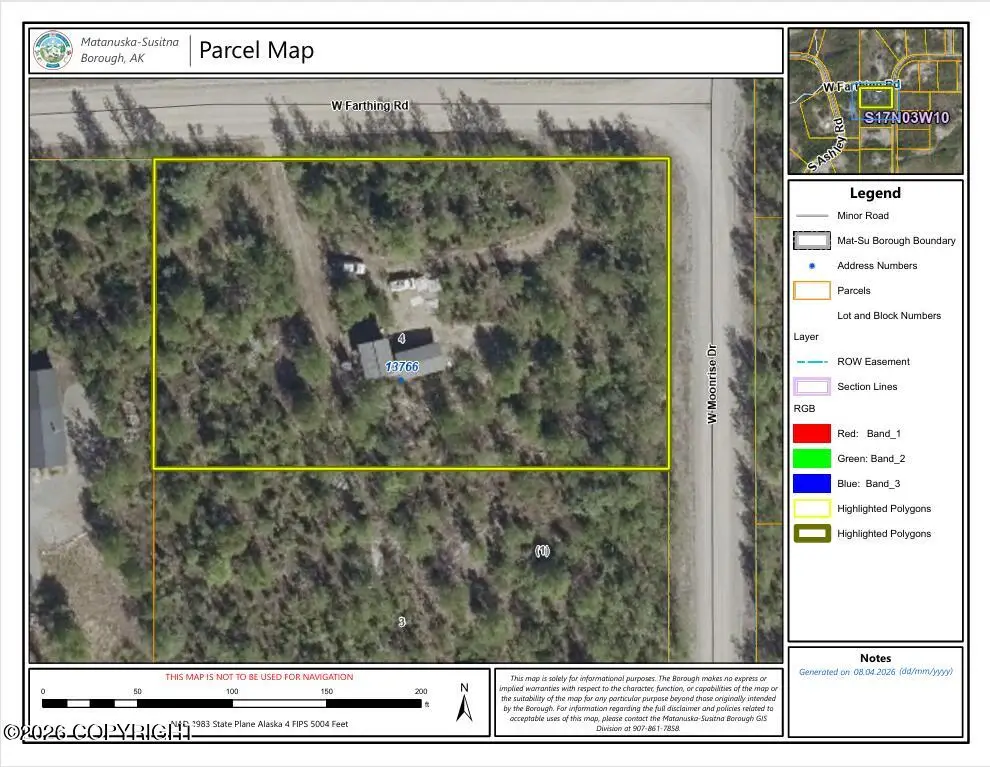Click the Matanuska-Susitna Borough logo
Image resolution: width=990 pixels, height=767 pixels.
[52, 48]
